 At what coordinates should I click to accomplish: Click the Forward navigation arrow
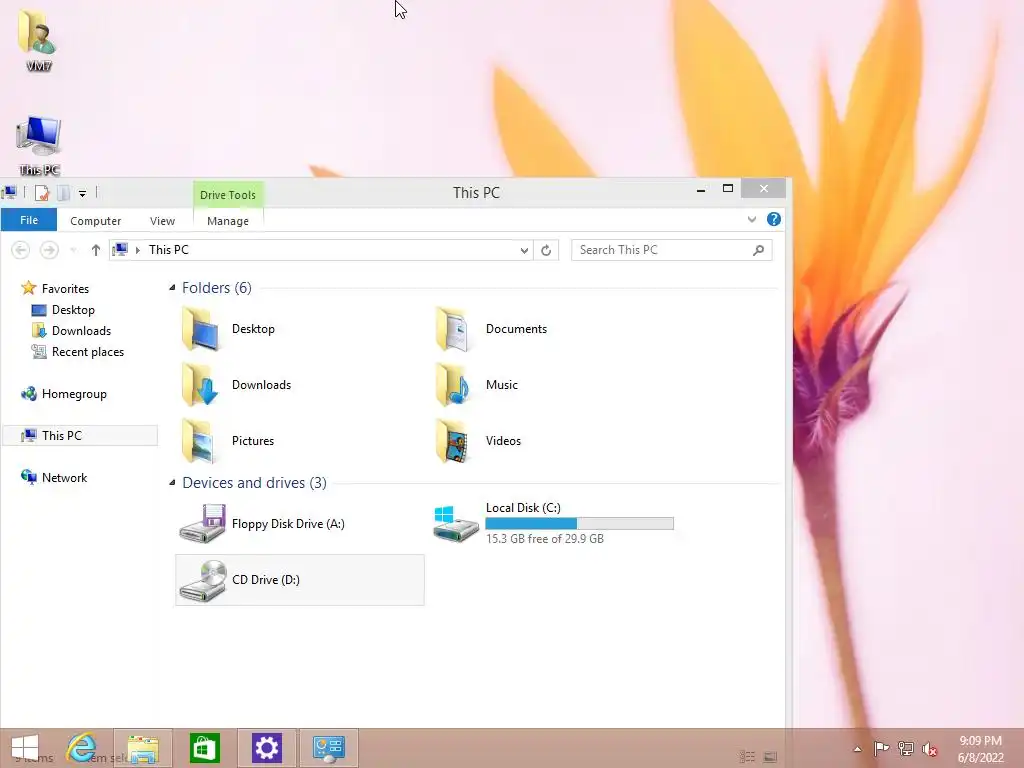tap(49, 250)
